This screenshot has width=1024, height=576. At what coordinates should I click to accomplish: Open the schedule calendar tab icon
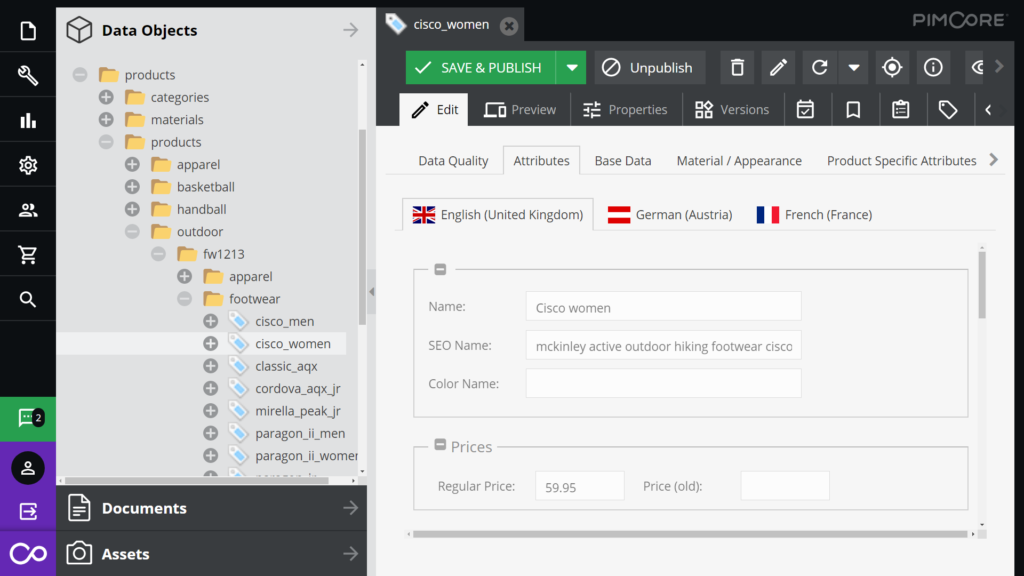(x=805, y=109)
